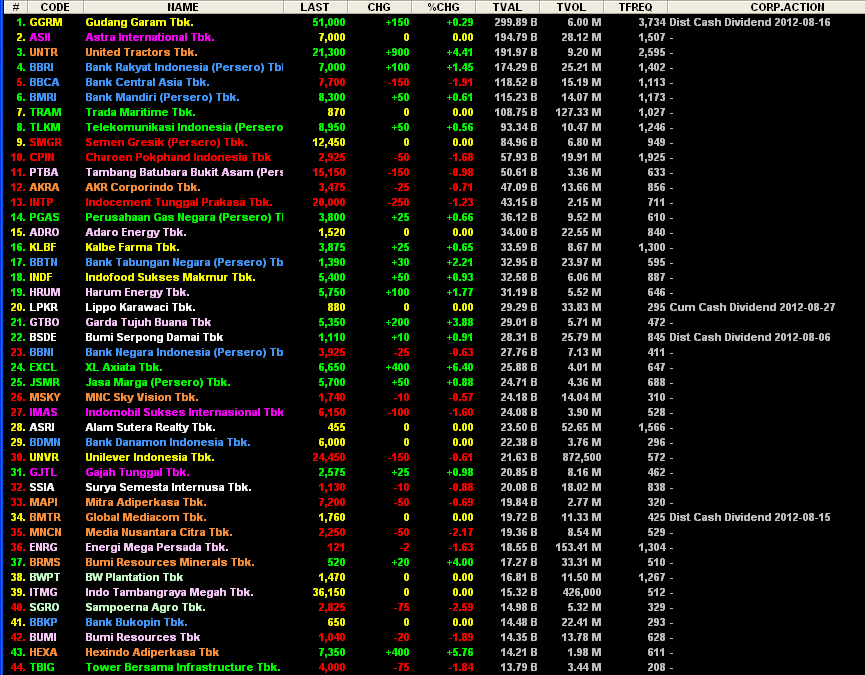Image resolution: width=865 pixels, height=675 pixels.
Task: Click ENRG trade volume 153.41 M
Action: pos(578,547)
